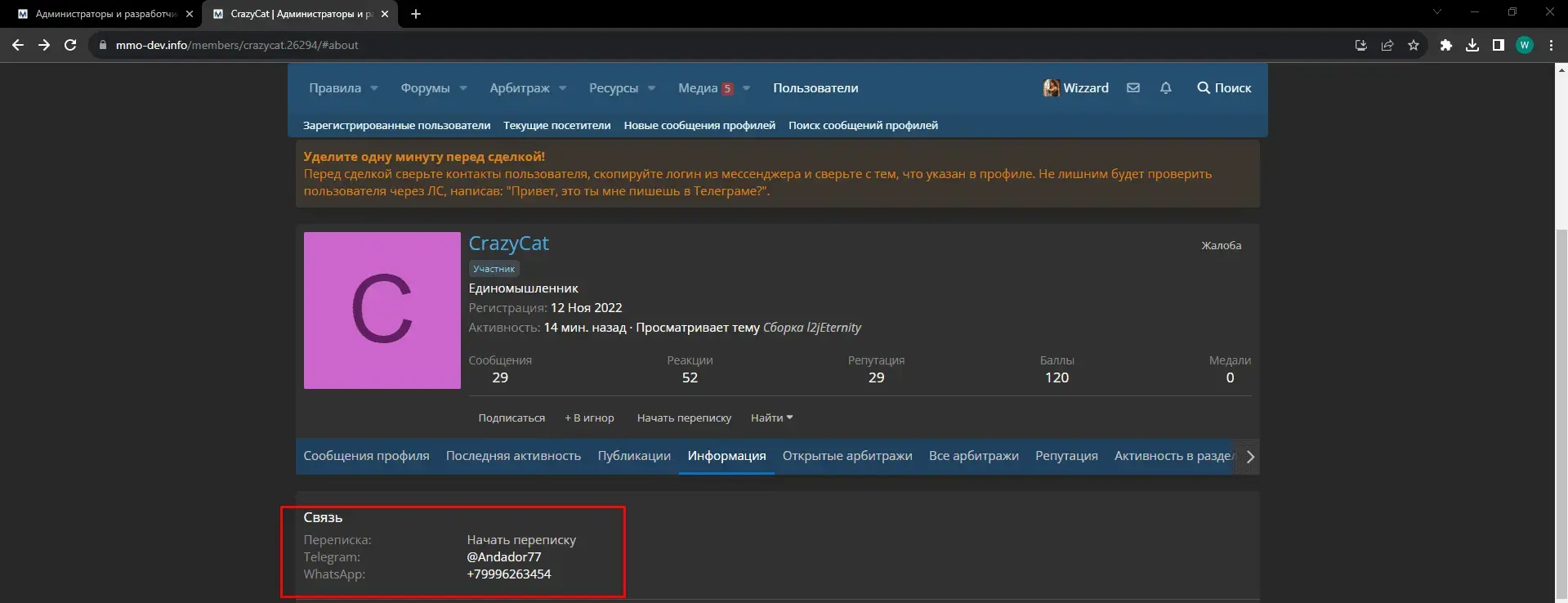1568x603 pixels.
Task: Click Начать переписку in Связь section
Action: (521, 540)
